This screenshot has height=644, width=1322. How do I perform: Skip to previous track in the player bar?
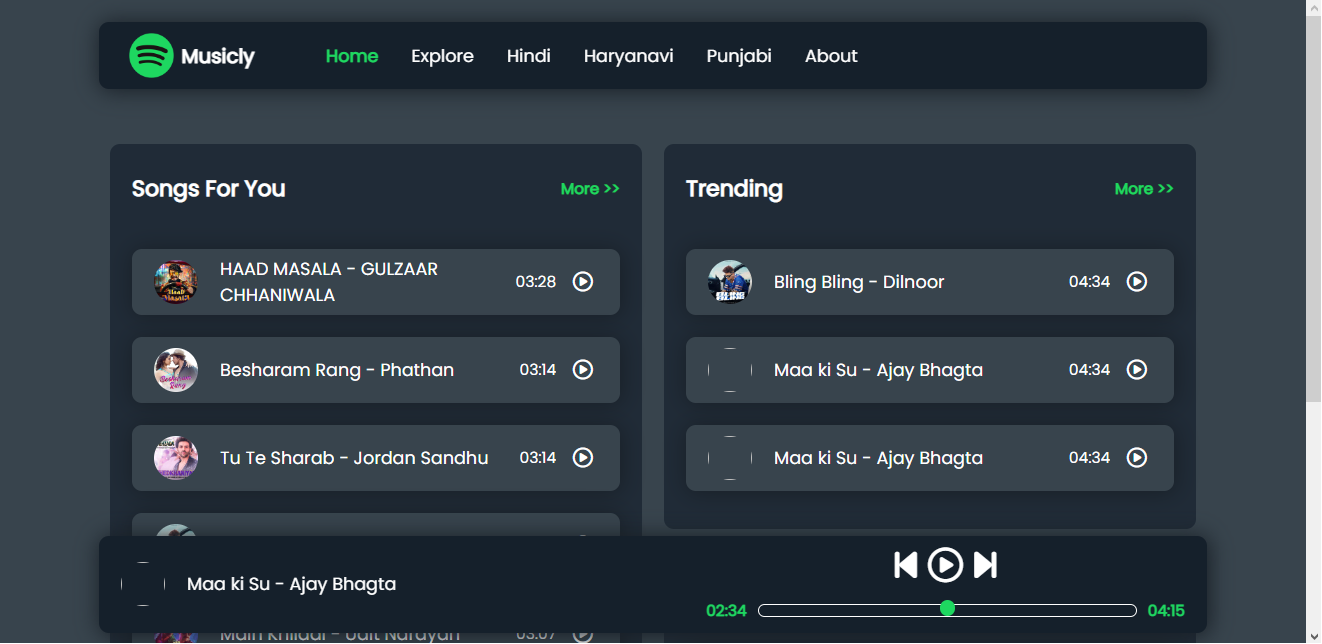point(905,565)
